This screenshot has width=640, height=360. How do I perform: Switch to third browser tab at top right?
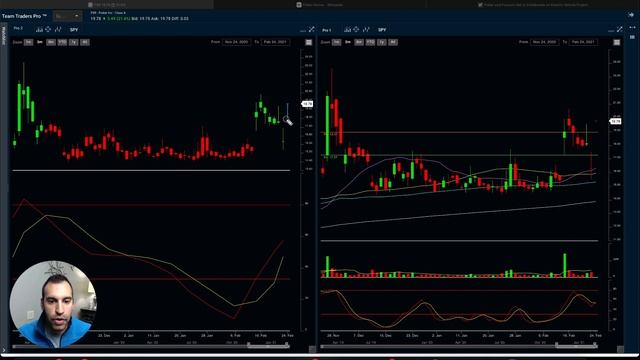(x=533, y=4)
